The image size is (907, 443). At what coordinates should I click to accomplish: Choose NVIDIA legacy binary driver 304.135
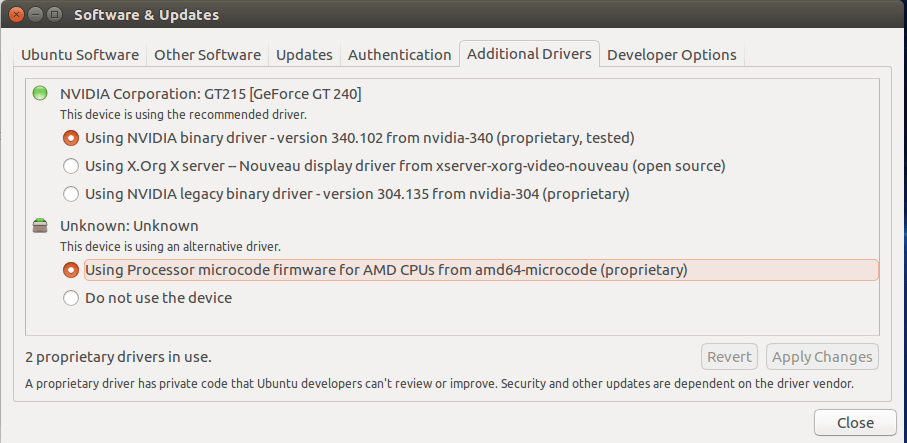71,194
